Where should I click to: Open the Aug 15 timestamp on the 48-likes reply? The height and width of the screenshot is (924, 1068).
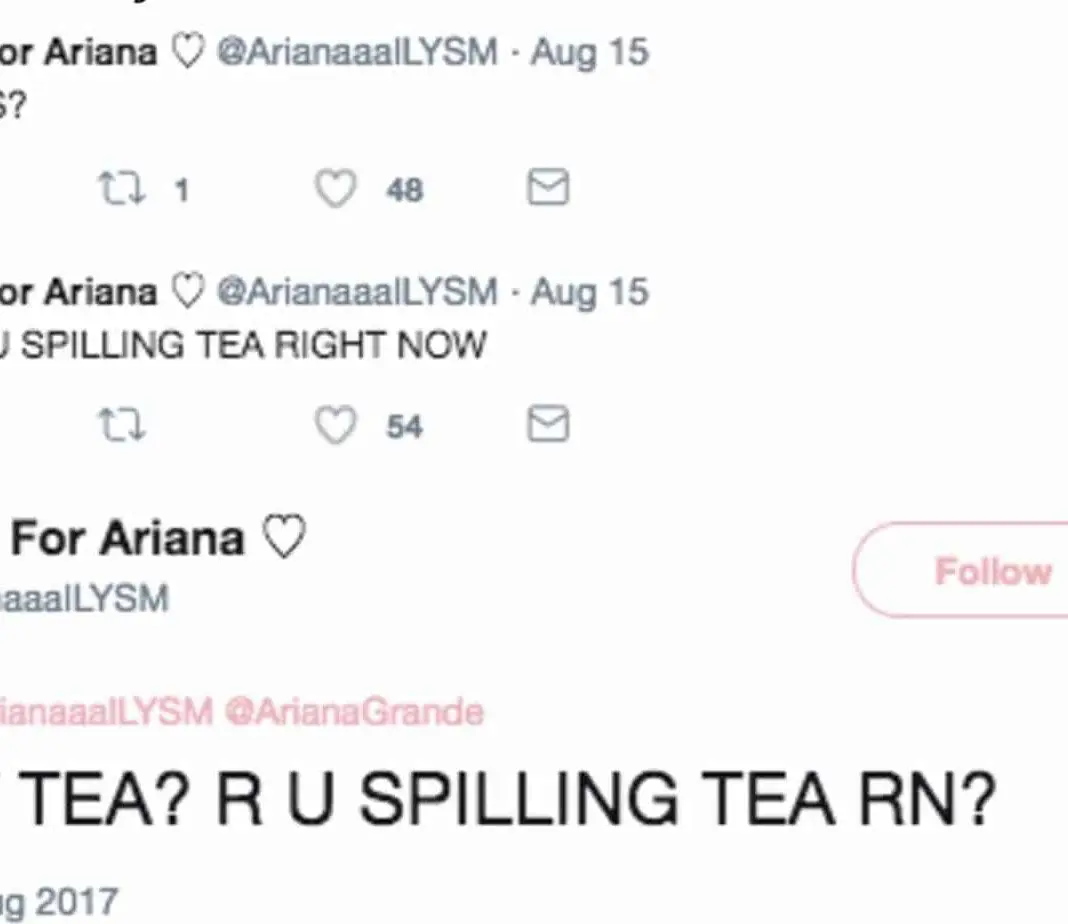[589, 52]
